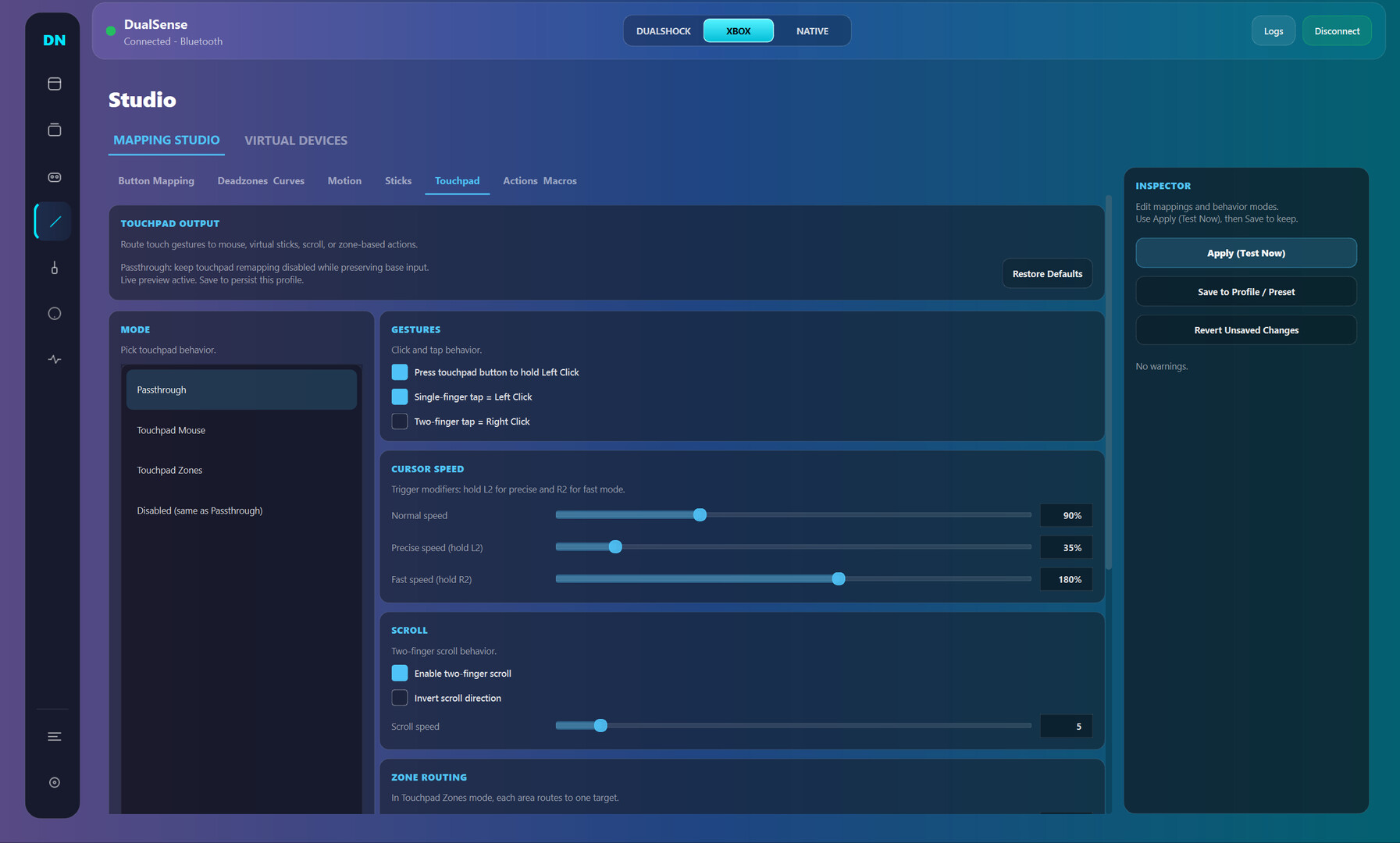Open the circle icon in the sidebar
Screen dimensions: 1400x843
54,314
